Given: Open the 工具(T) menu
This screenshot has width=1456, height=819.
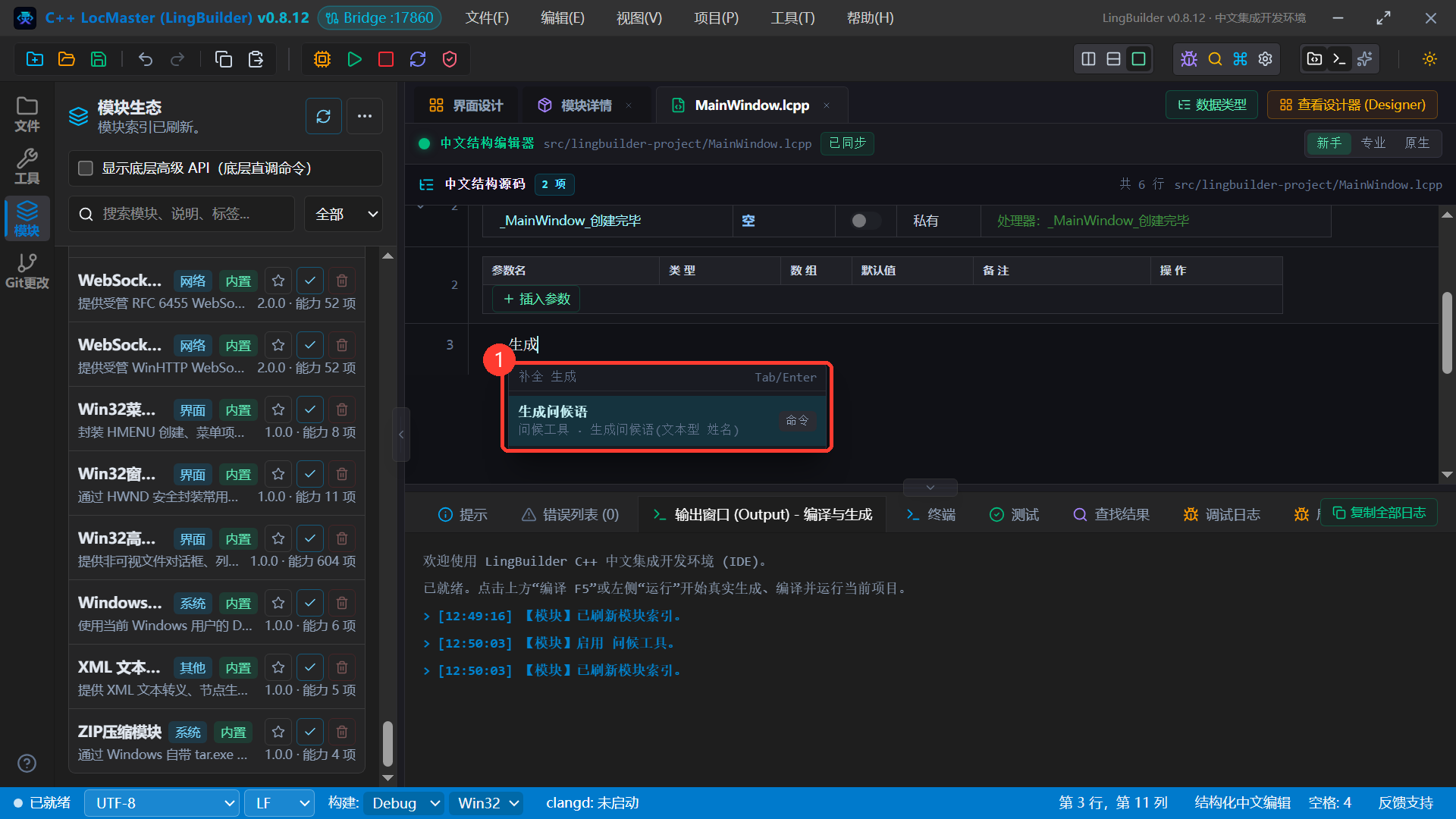Looking at the screenshot, I should [792, 18].
